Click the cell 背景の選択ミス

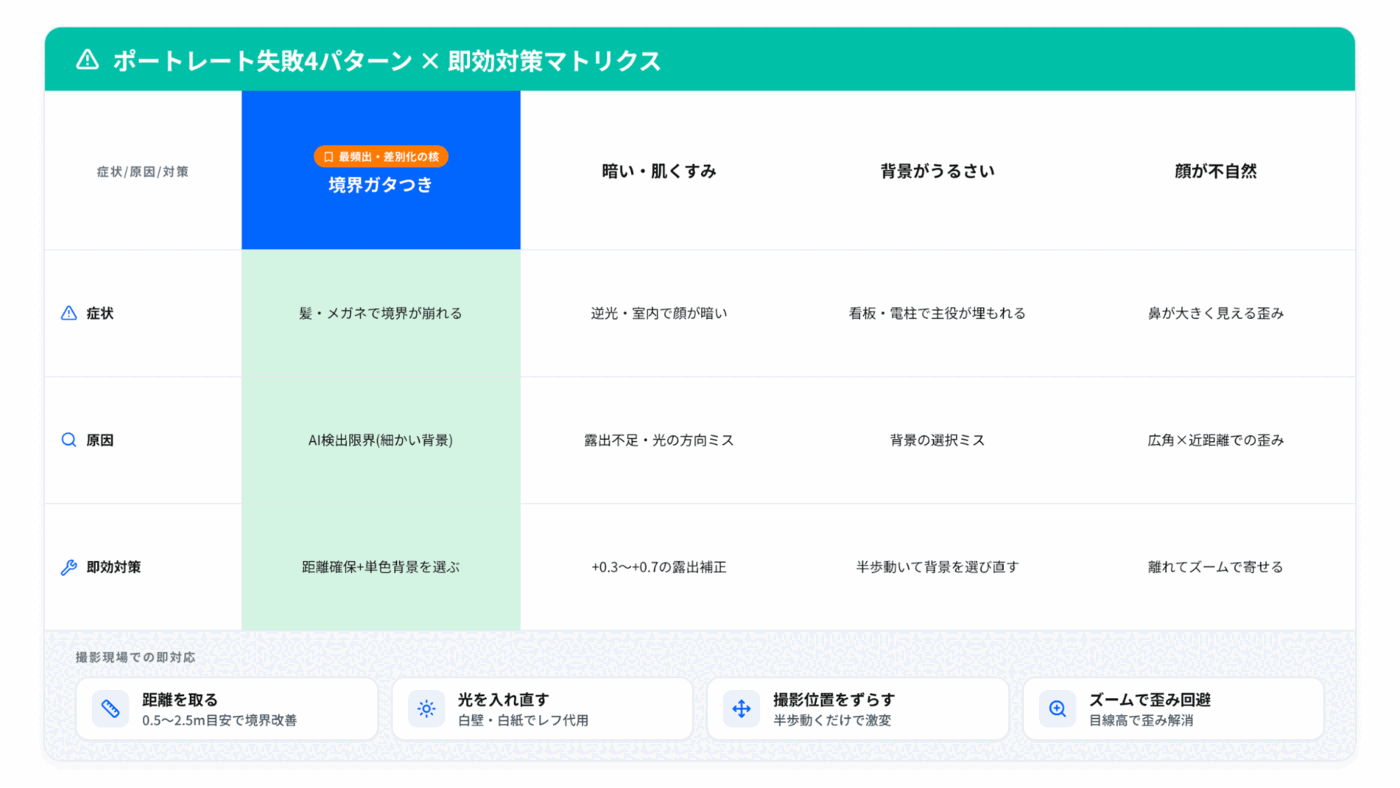pos(938,440)
